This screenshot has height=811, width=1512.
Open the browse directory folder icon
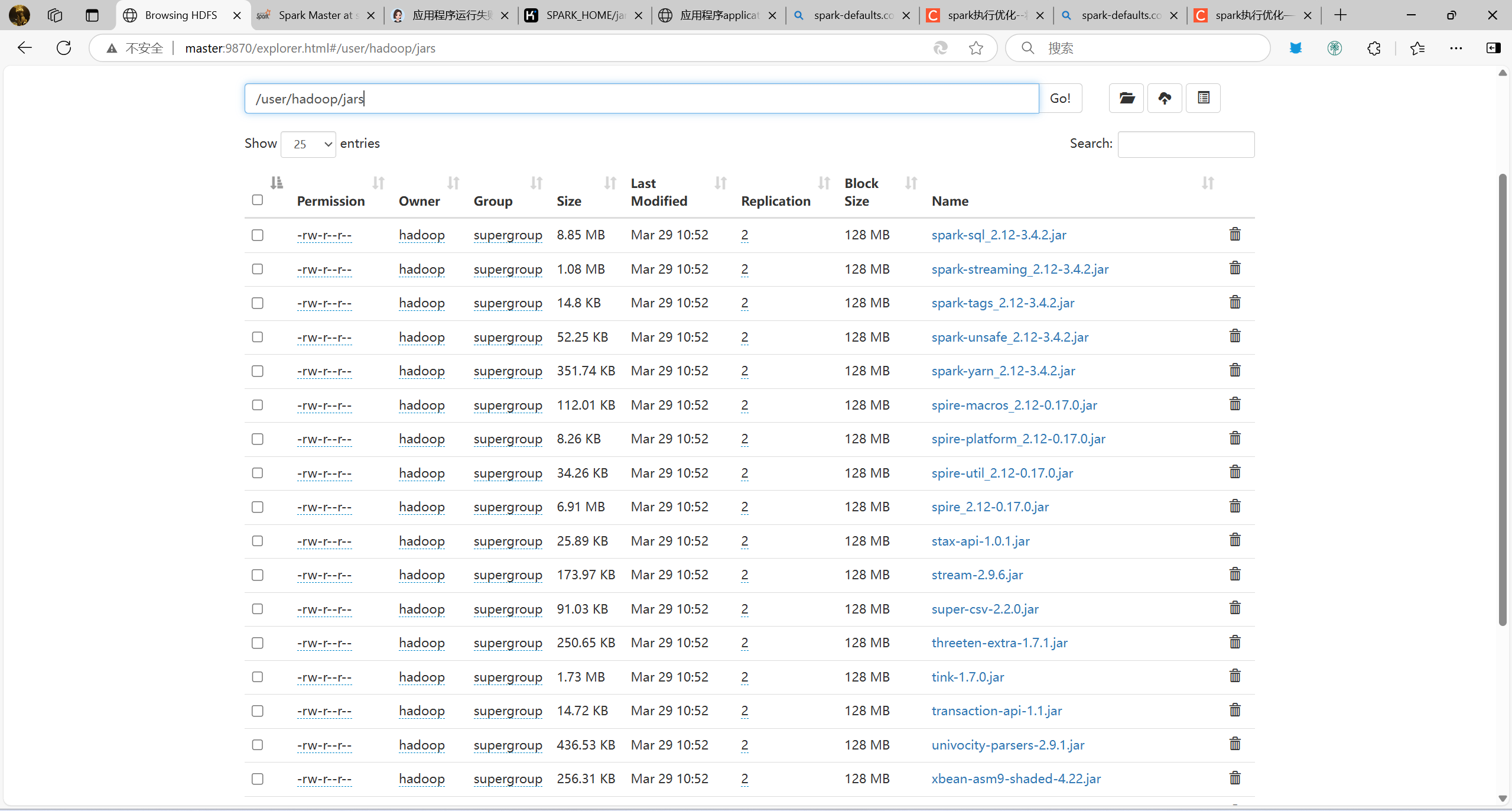tap(1126, 98)
